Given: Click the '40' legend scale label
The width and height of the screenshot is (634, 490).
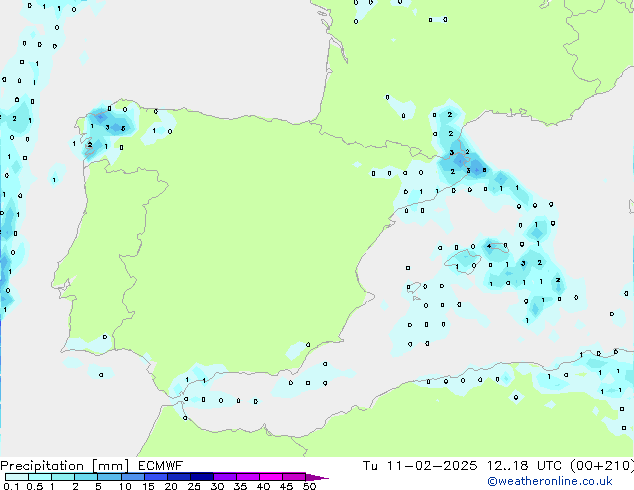Looking at the screenshot, I should point(263,486).
